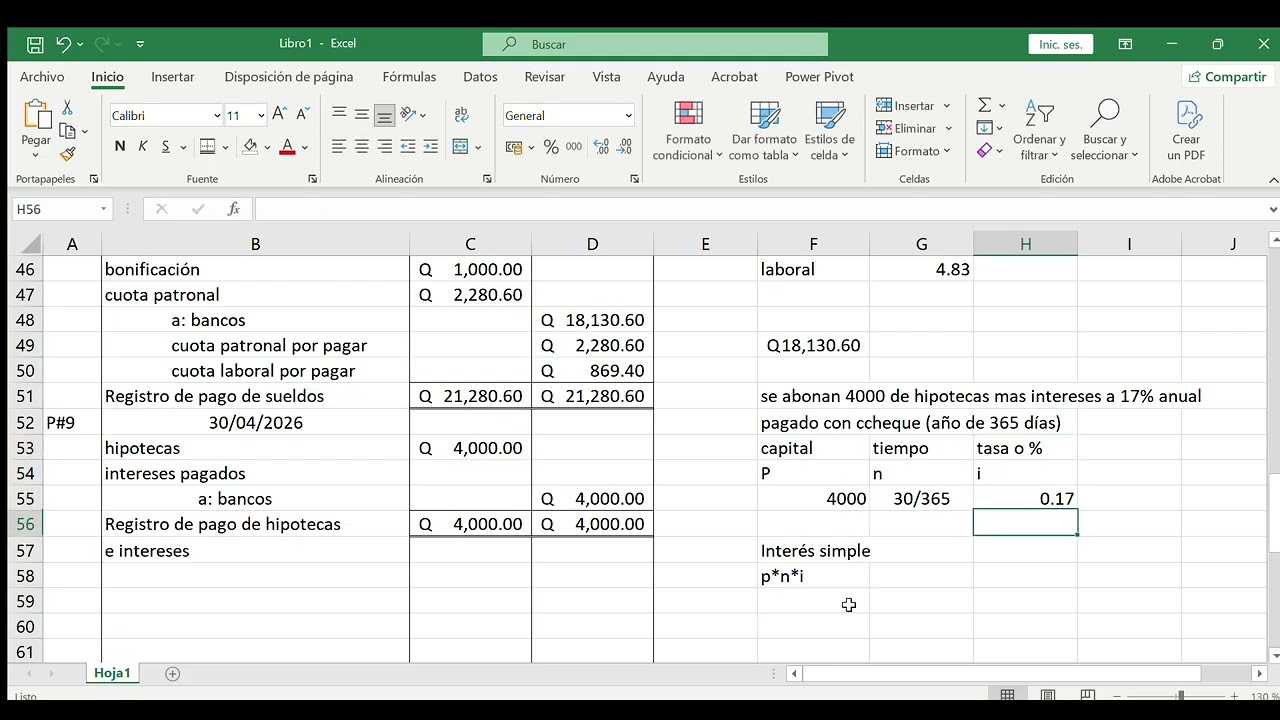Add a new sheet with plus icon
This screenshot has height=720, width=1280.
click(x=172, y=674)
